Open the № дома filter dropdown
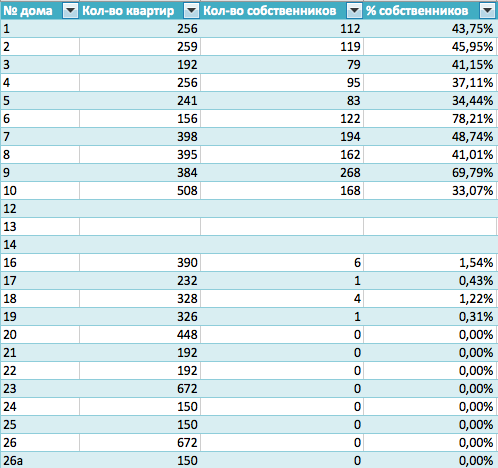The image size is (498, 468). (70, 11)
